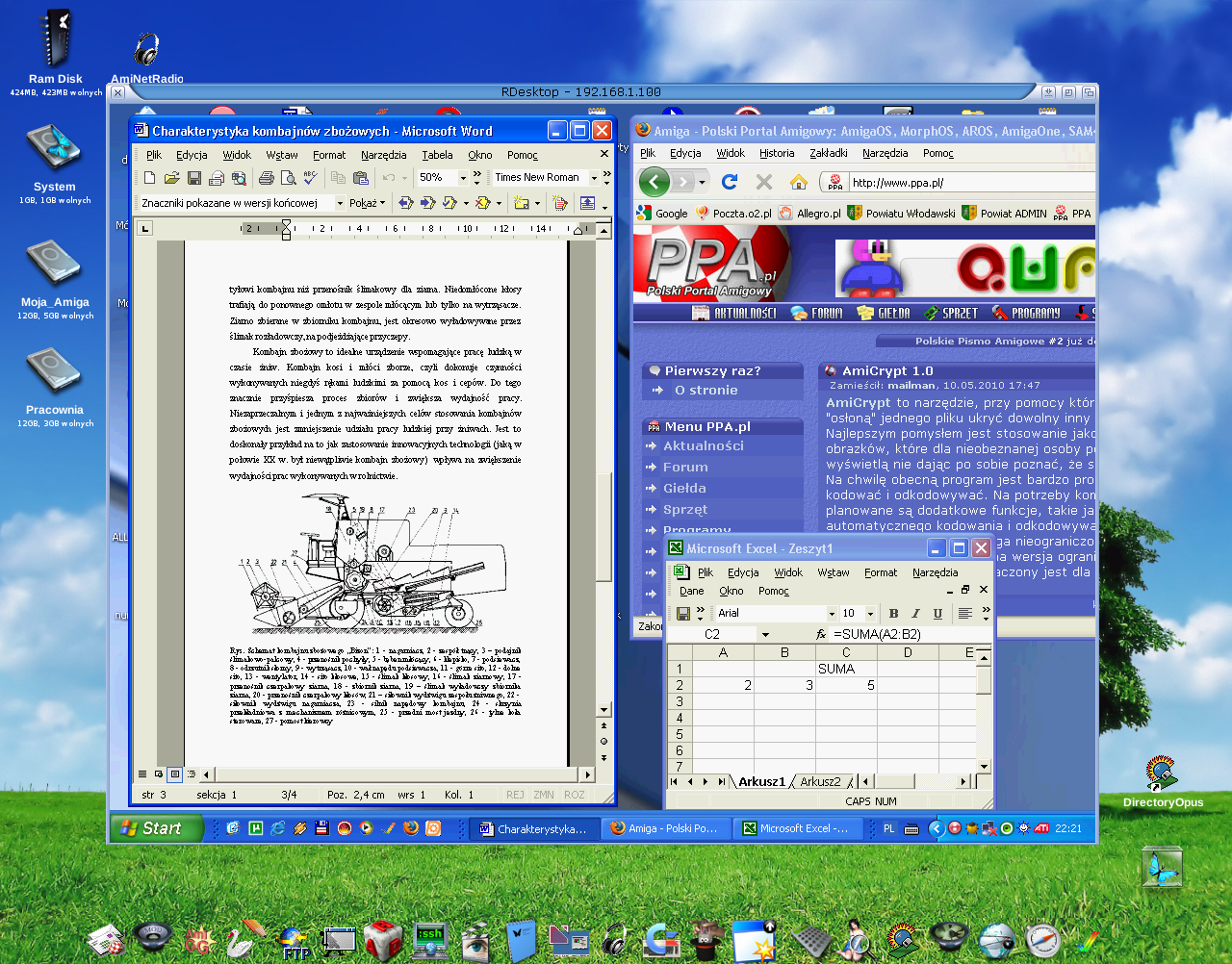Click the Start button in the remote desktop
This screenshot has height=964, width=1232.
pos(157,828)
